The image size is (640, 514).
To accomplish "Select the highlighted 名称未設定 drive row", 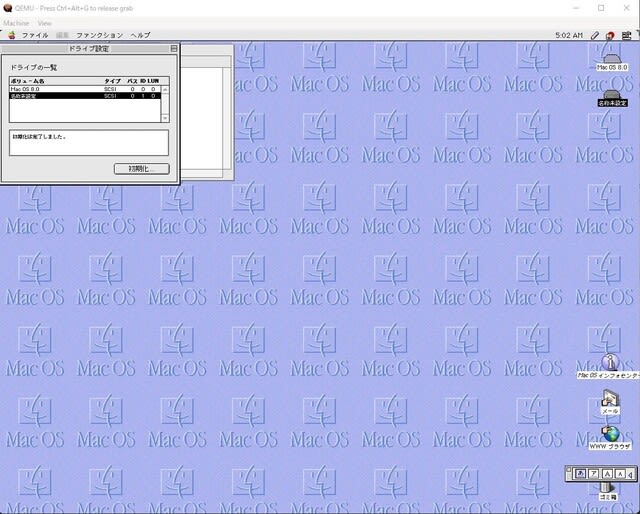I will coord(85,96).
